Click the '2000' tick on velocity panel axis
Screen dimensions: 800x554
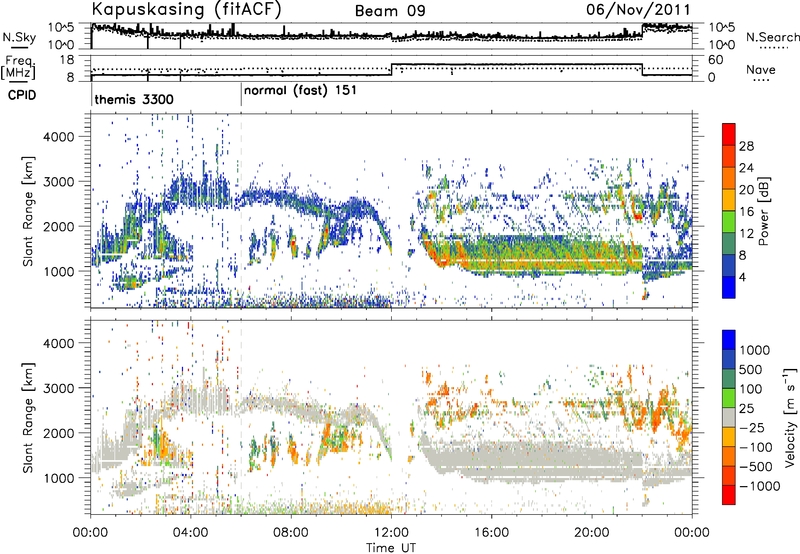[58, 433]
